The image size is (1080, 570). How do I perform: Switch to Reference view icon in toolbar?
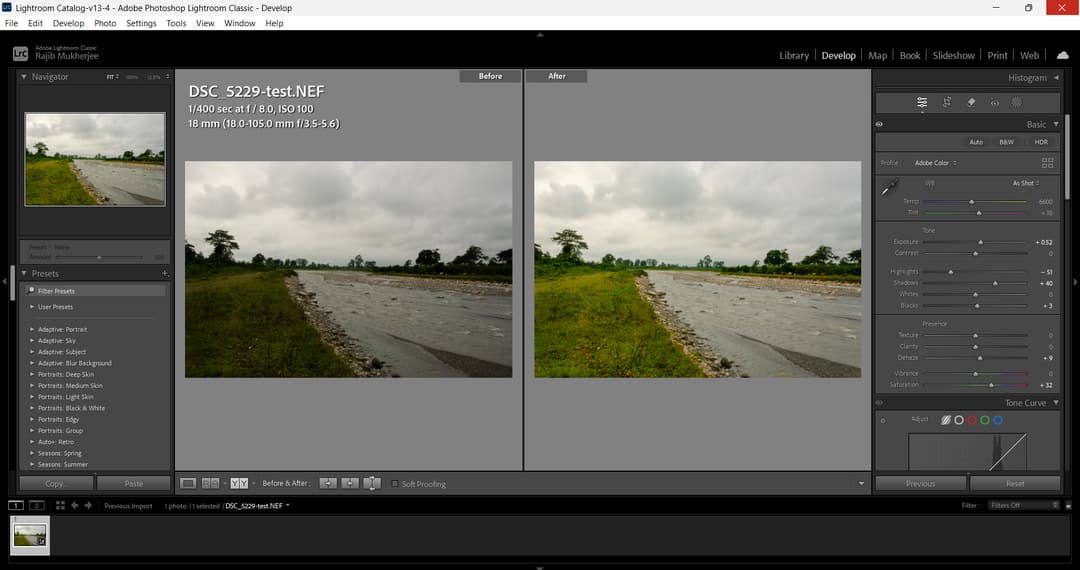(211, 483)
